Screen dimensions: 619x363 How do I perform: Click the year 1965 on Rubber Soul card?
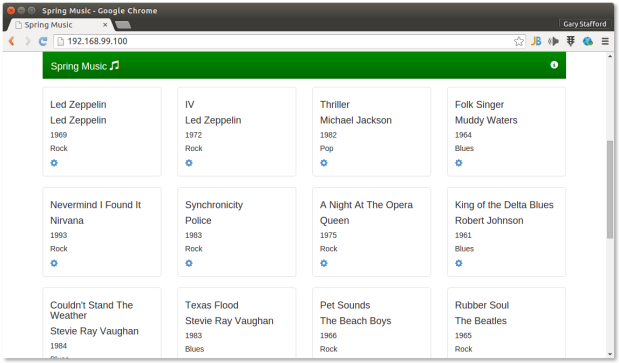click(x=463, y=335)
